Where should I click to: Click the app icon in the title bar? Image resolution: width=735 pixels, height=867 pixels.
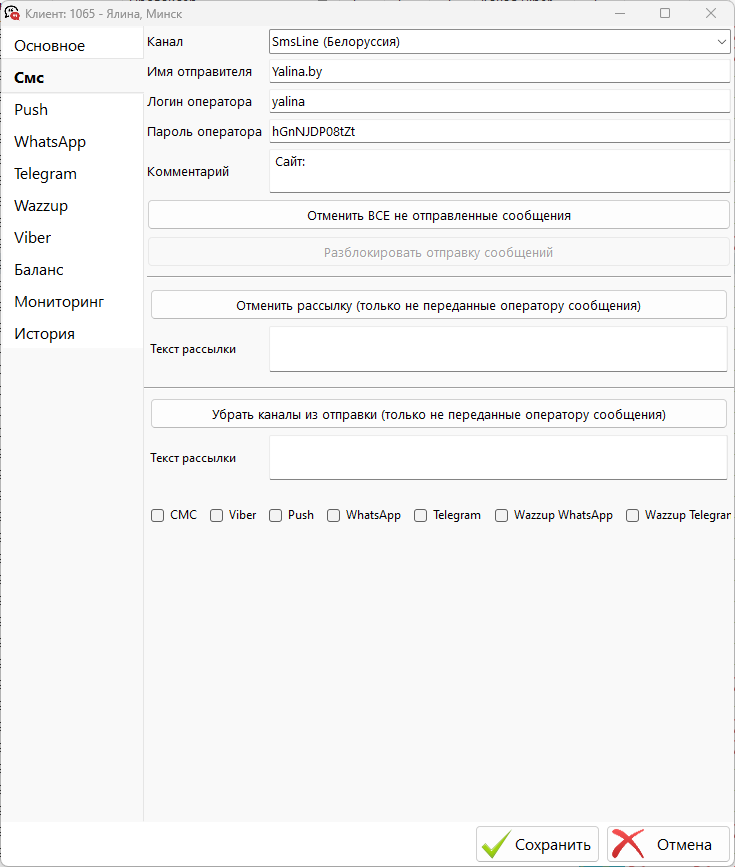click(x=12, y=13)
